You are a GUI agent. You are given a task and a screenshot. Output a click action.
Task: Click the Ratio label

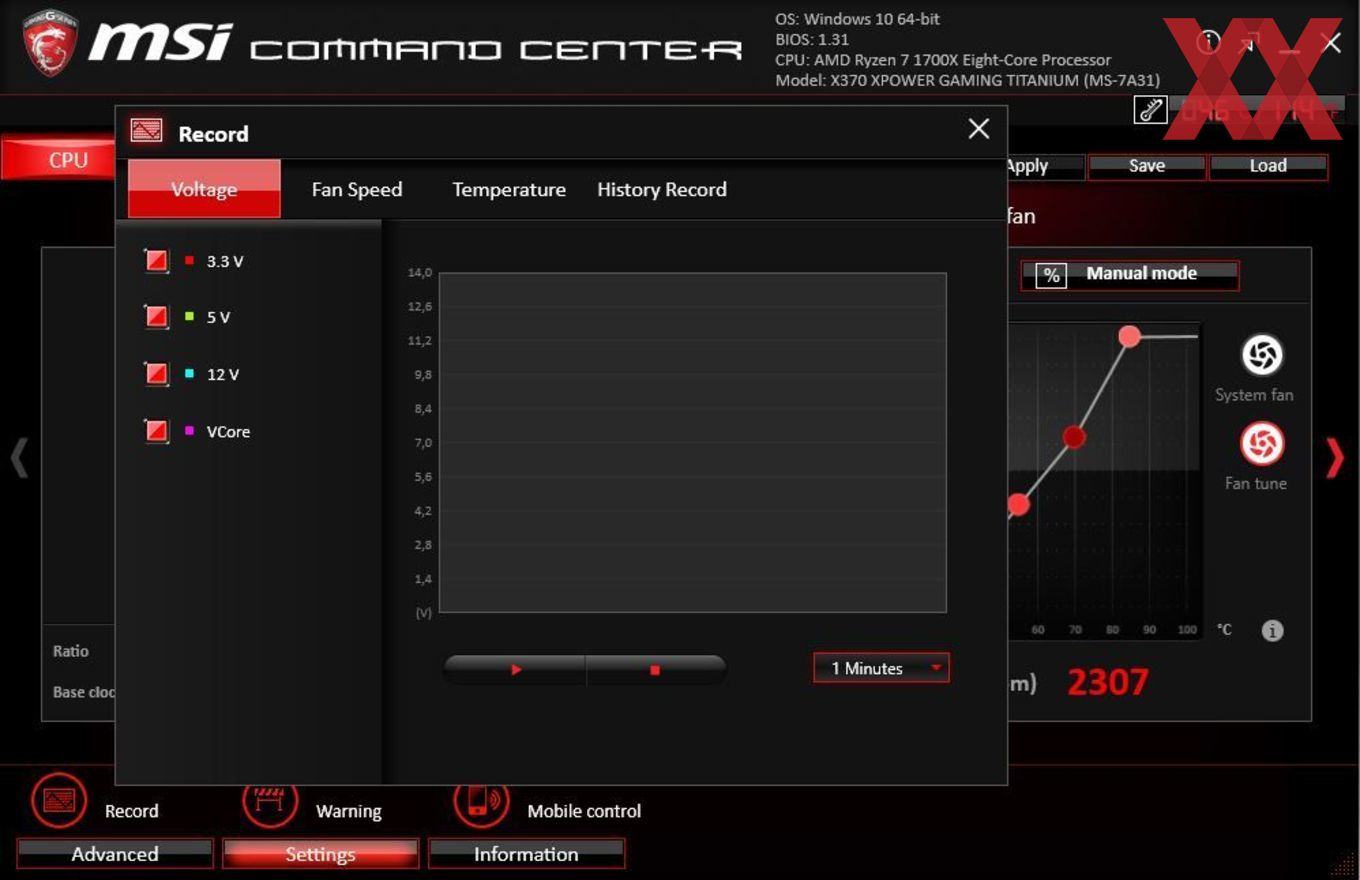tap(71, 651)
